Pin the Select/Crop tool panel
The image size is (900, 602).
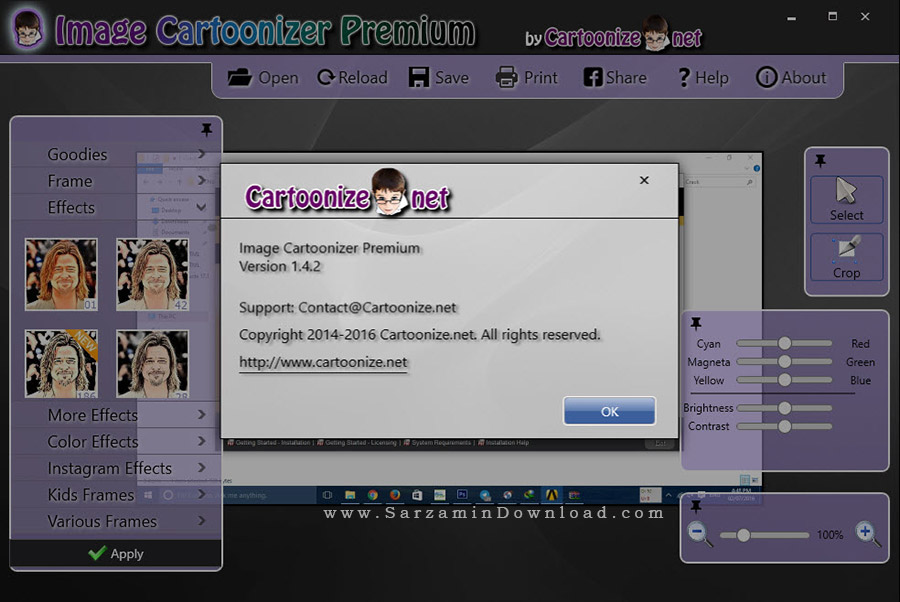coord(820,161)
